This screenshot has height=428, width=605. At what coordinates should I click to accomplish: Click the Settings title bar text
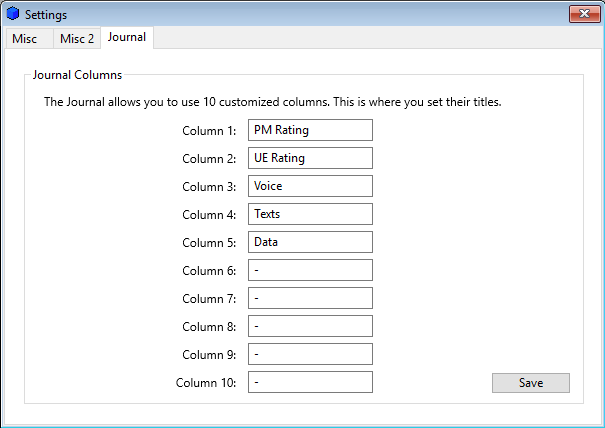pos(46,15)
